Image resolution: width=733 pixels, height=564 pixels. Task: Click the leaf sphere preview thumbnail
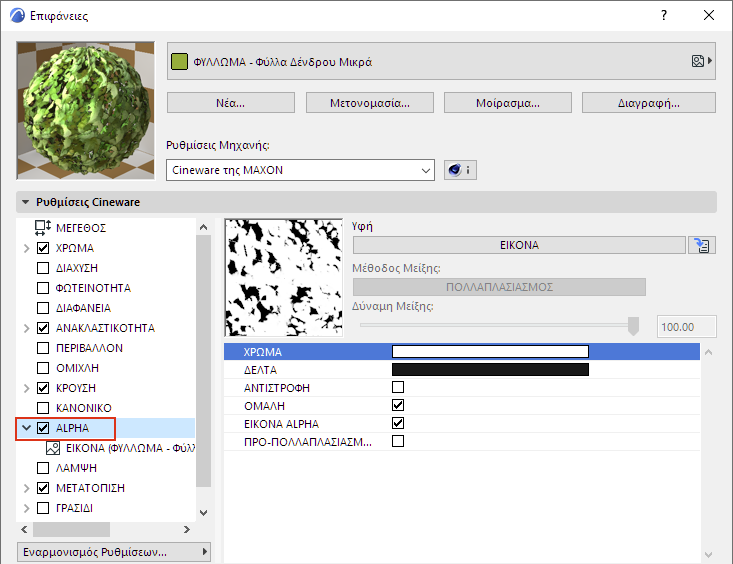click(86, 110)
